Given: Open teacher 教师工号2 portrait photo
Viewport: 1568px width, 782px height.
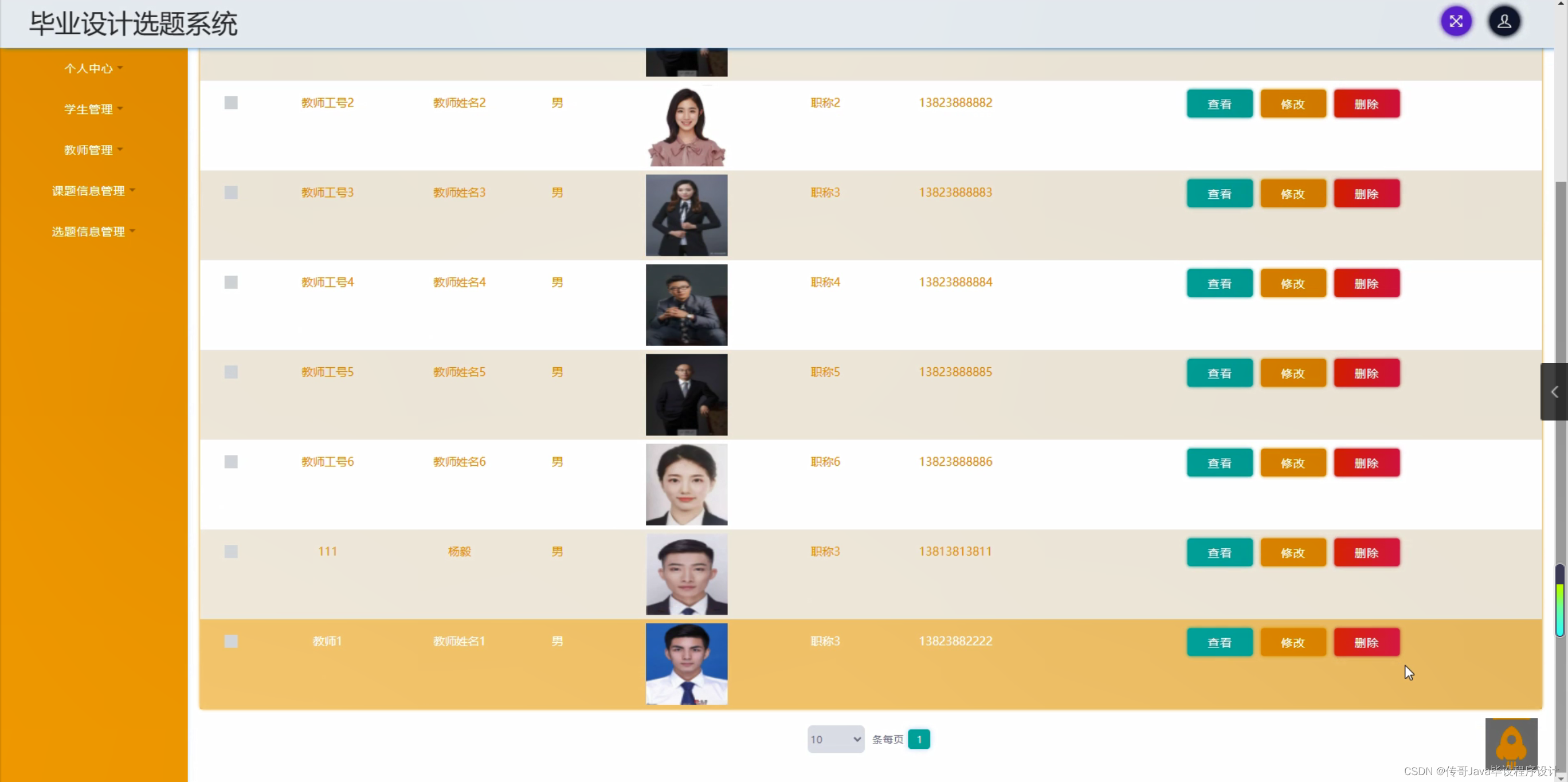Looking at the screenshot, I should tap(686, 126).
